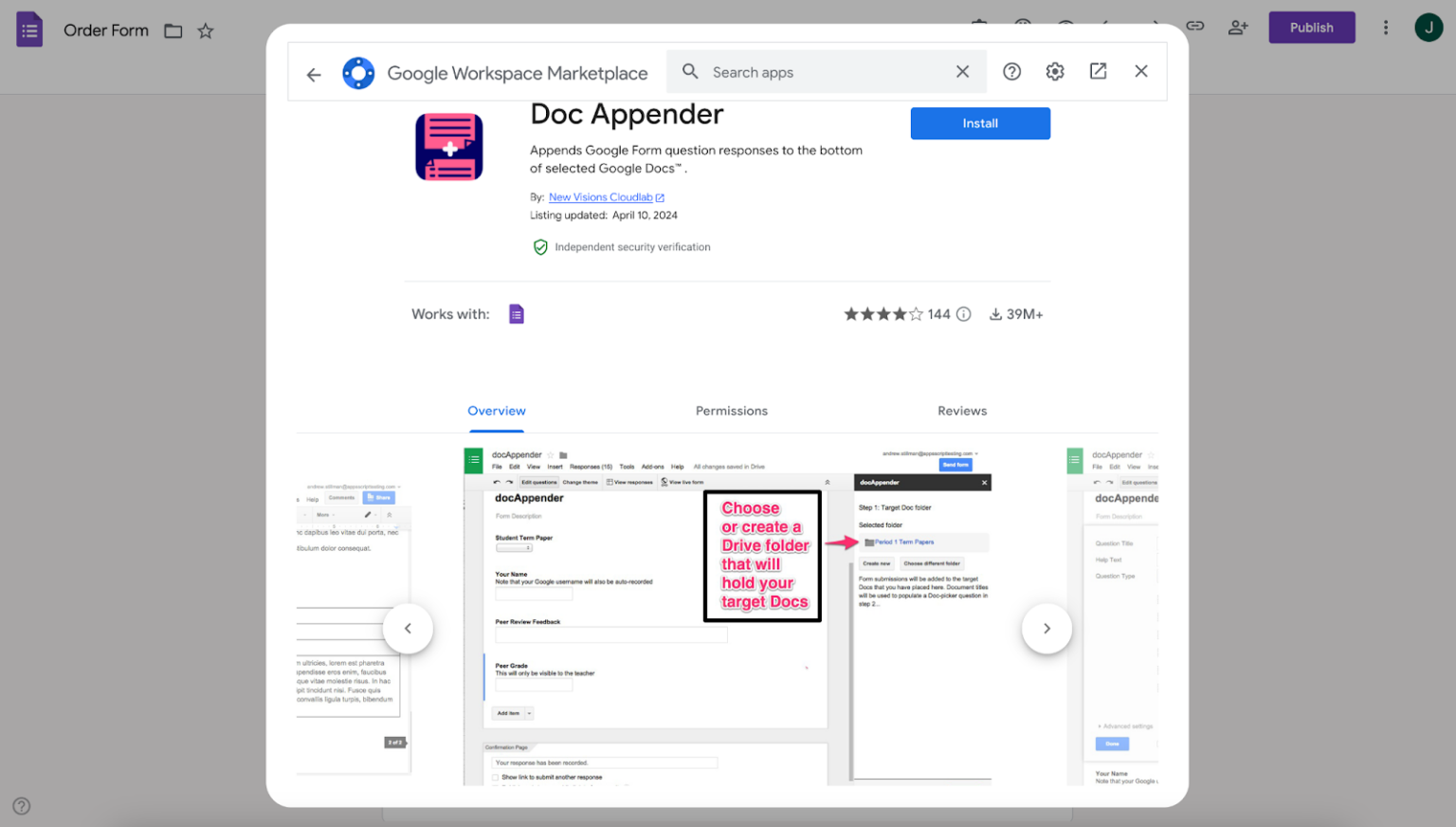Star the Order Form as favorite
1456x827 pixels.
(x=206, y=30)
